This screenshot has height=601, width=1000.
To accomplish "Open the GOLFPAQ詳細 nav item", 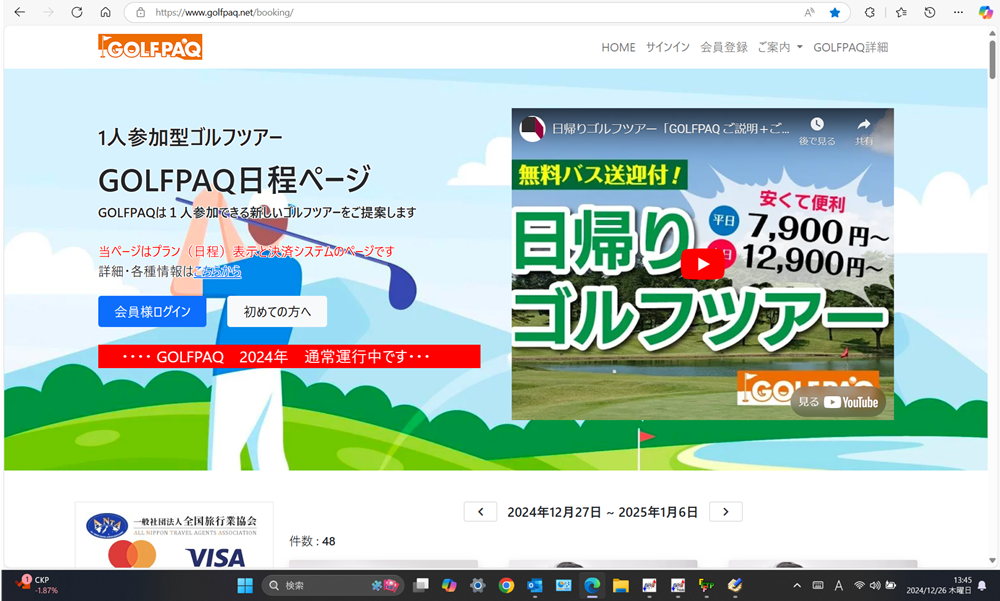I will [x=851, y=47].
